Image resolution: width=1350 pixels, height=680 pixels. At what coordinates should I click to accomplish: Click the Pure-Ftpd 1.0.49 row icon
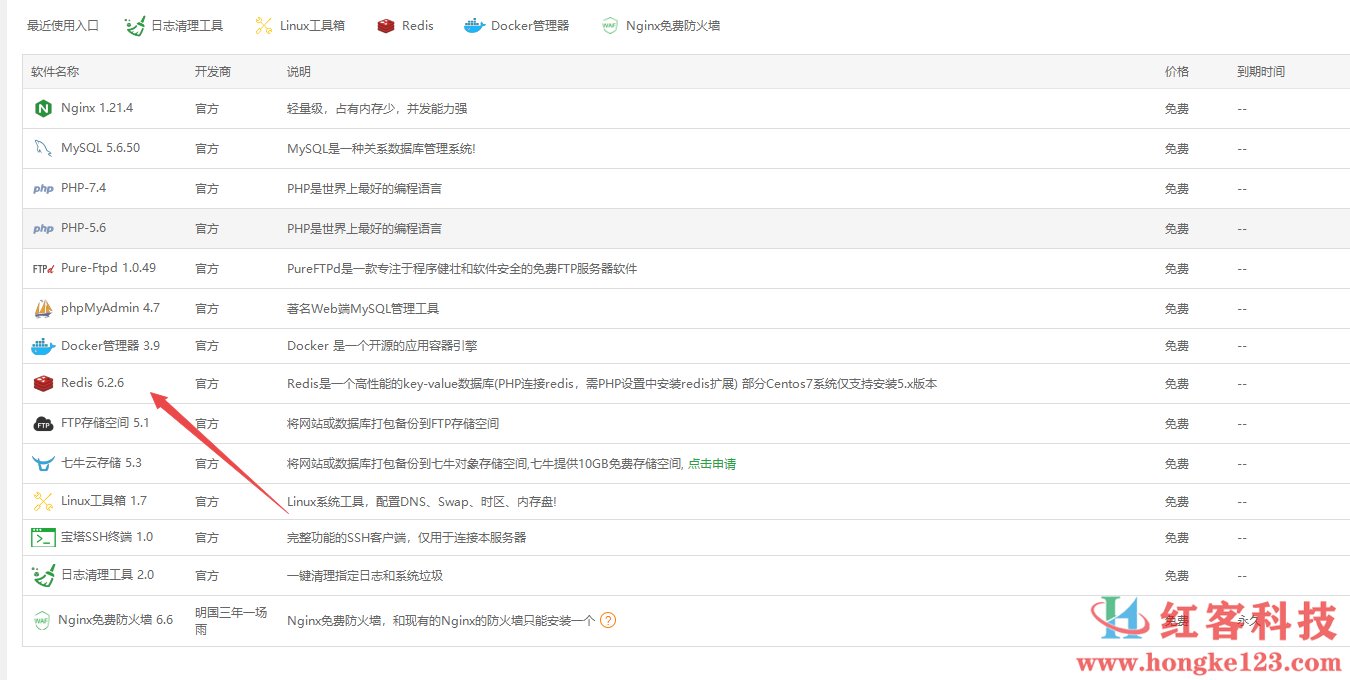(x=43, y=268)
